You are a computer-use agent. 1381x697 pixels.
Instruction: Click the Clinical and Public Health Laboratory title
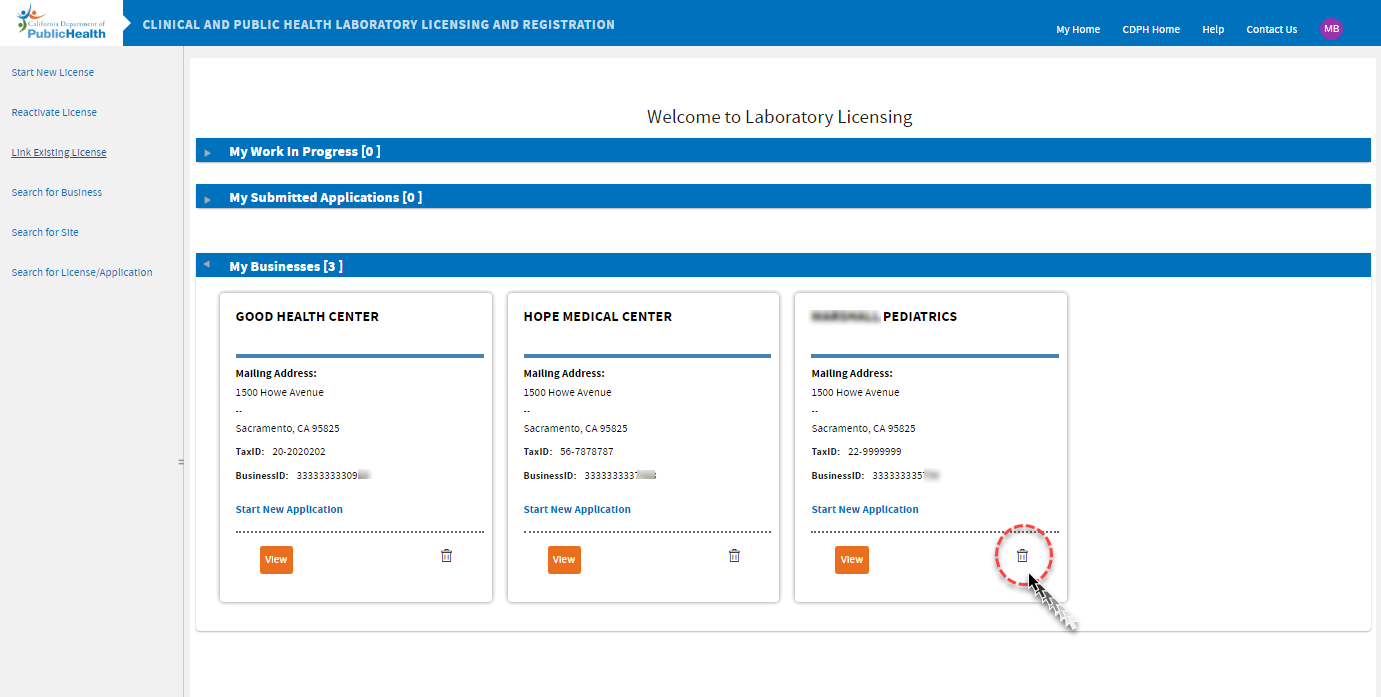tap(379, 24)
